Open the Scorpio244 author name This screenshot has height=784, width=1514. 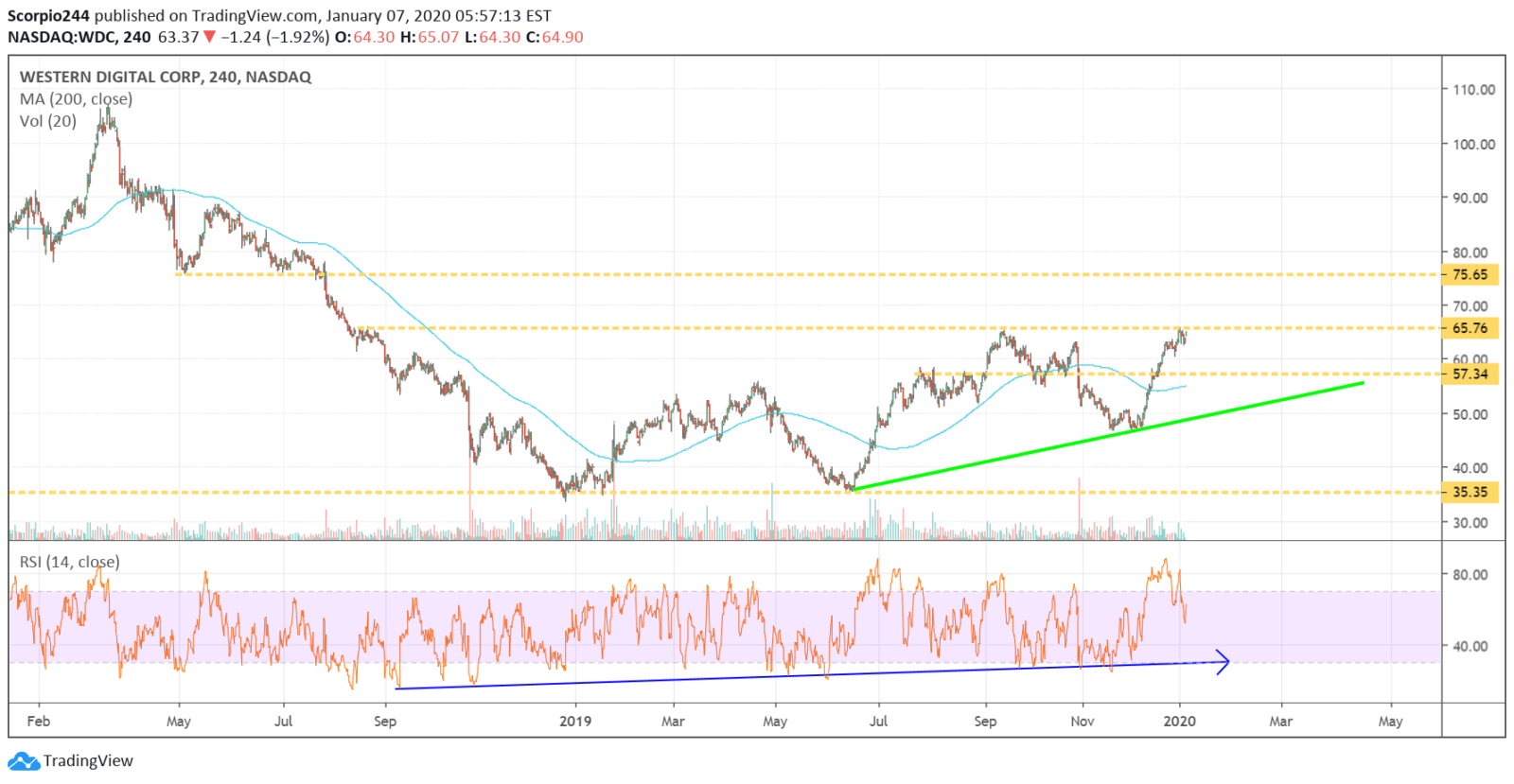(x=48, y=16)
